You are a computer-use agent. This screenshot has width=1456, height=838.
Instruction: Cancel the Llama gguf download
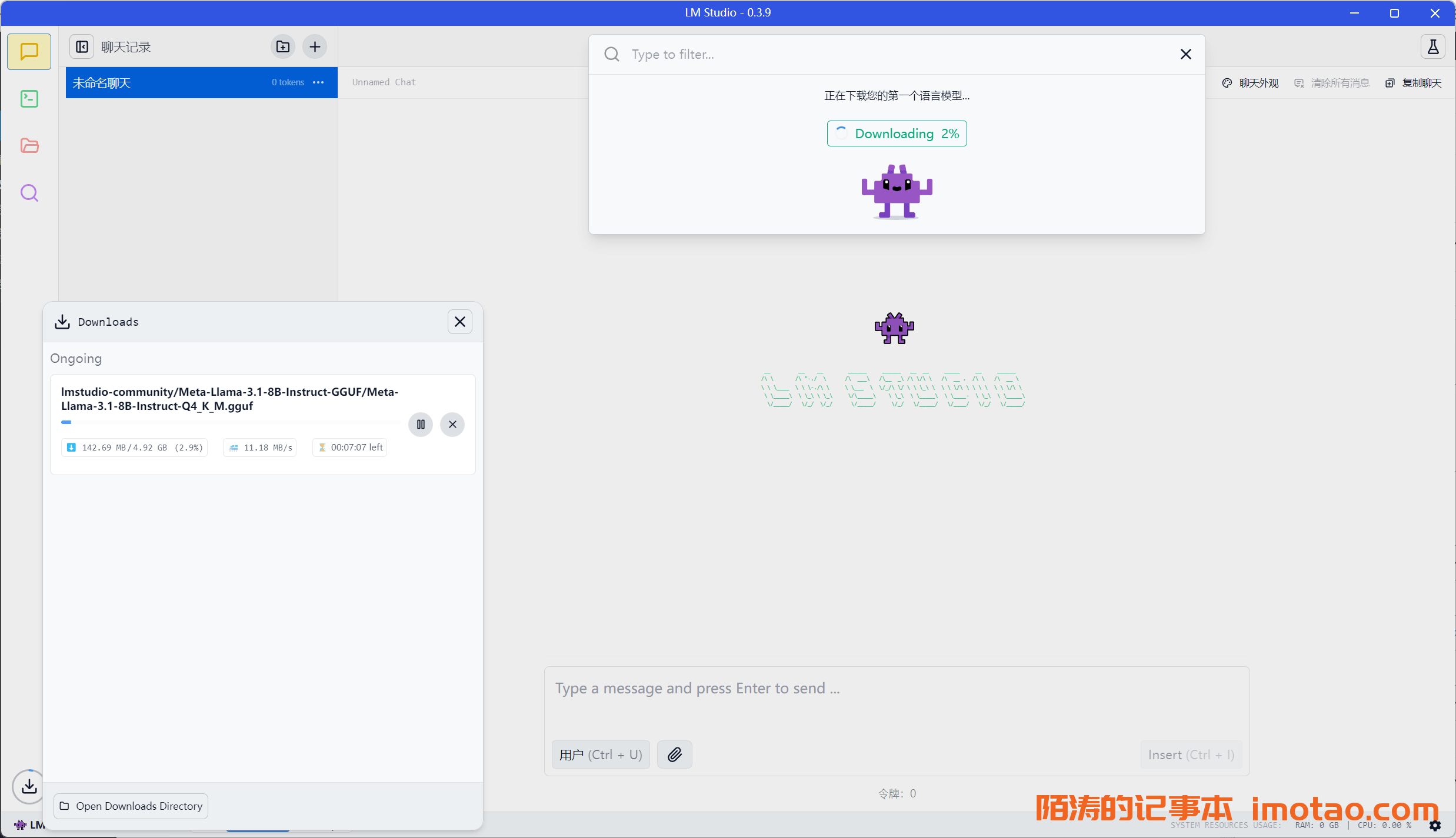point(452,424)
